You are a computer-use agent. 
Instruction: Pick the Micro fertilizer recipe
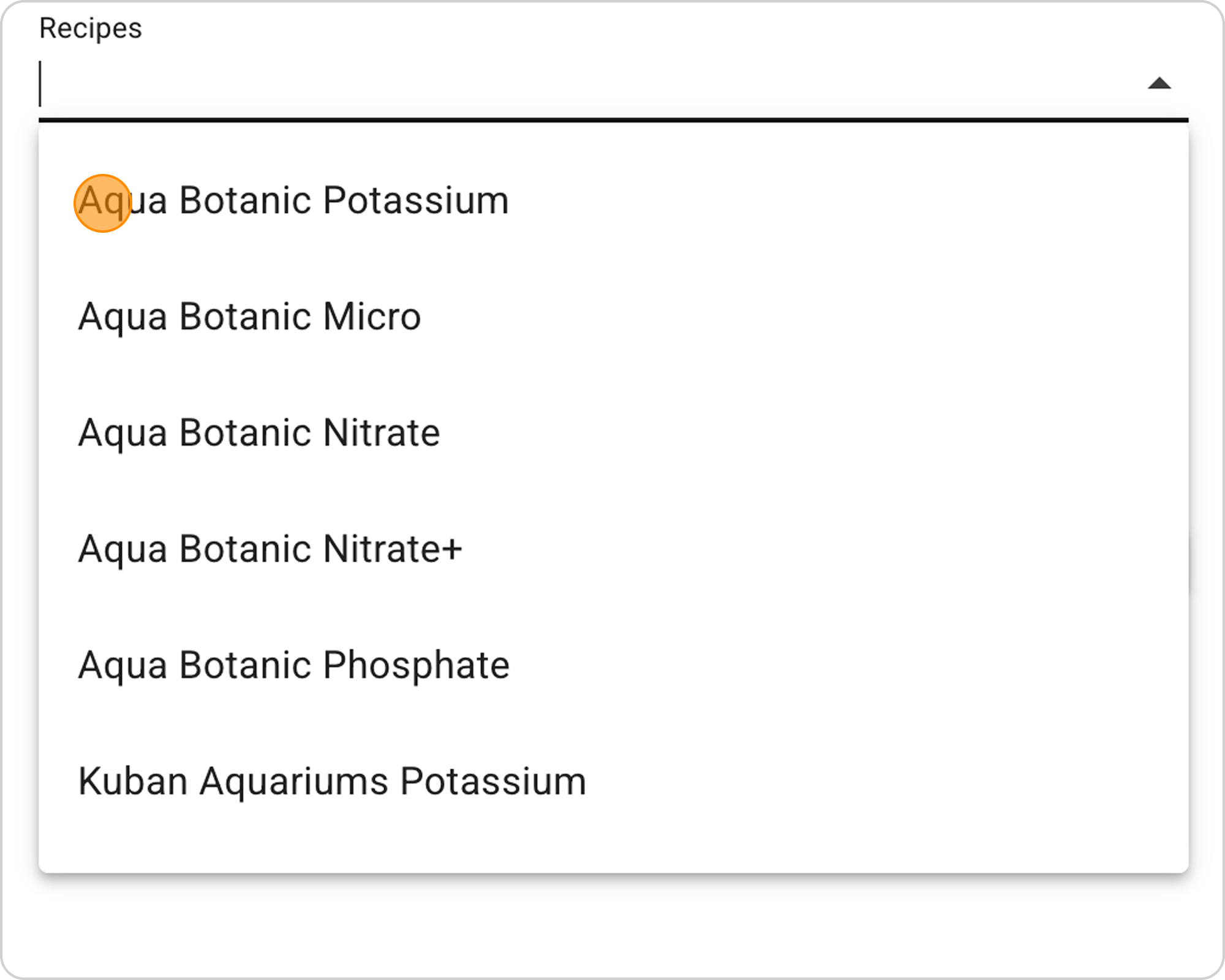pos(250,317)
